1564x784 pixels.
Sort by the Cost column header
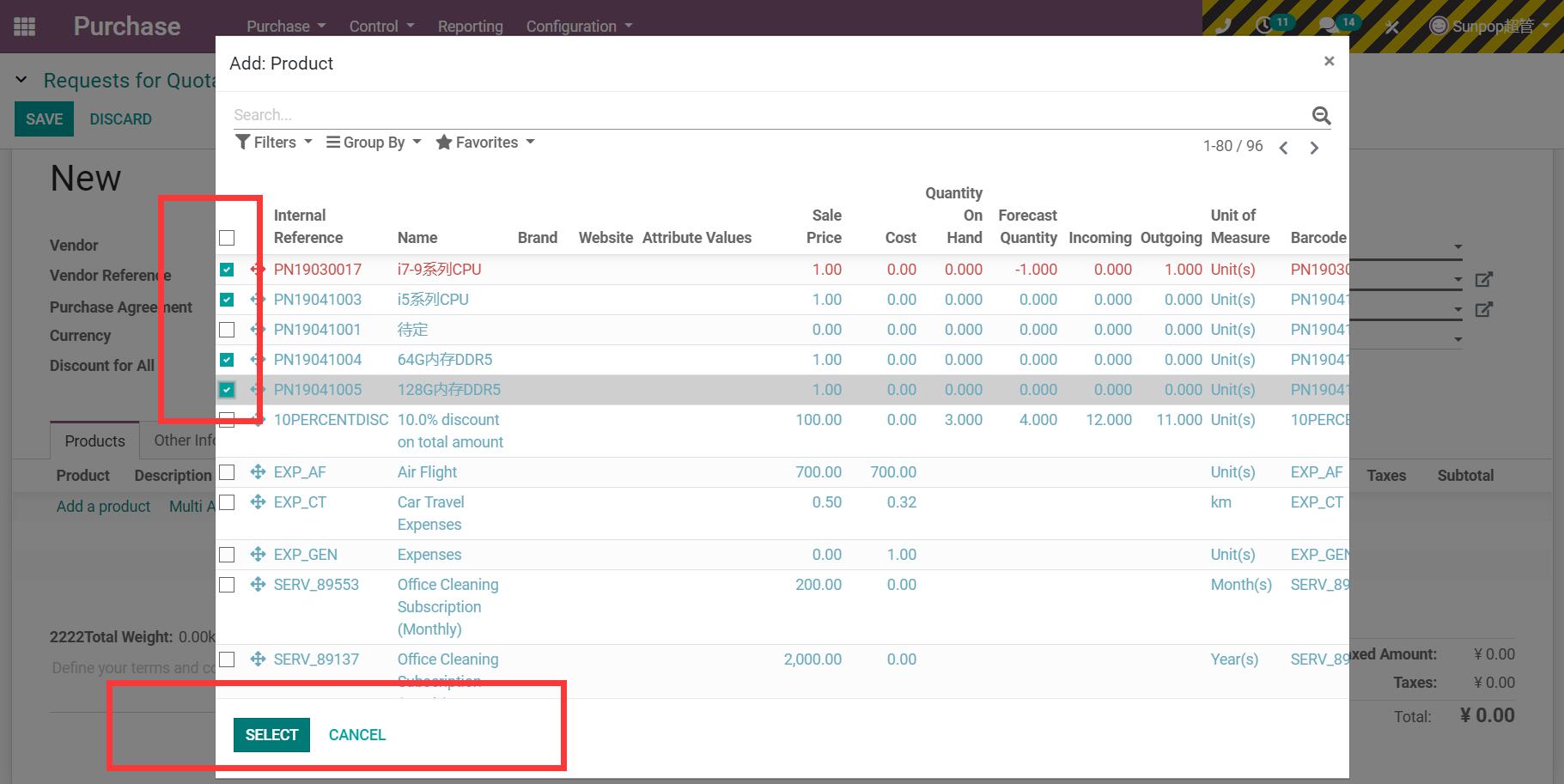pyautogui.click(x=901, y=238)
